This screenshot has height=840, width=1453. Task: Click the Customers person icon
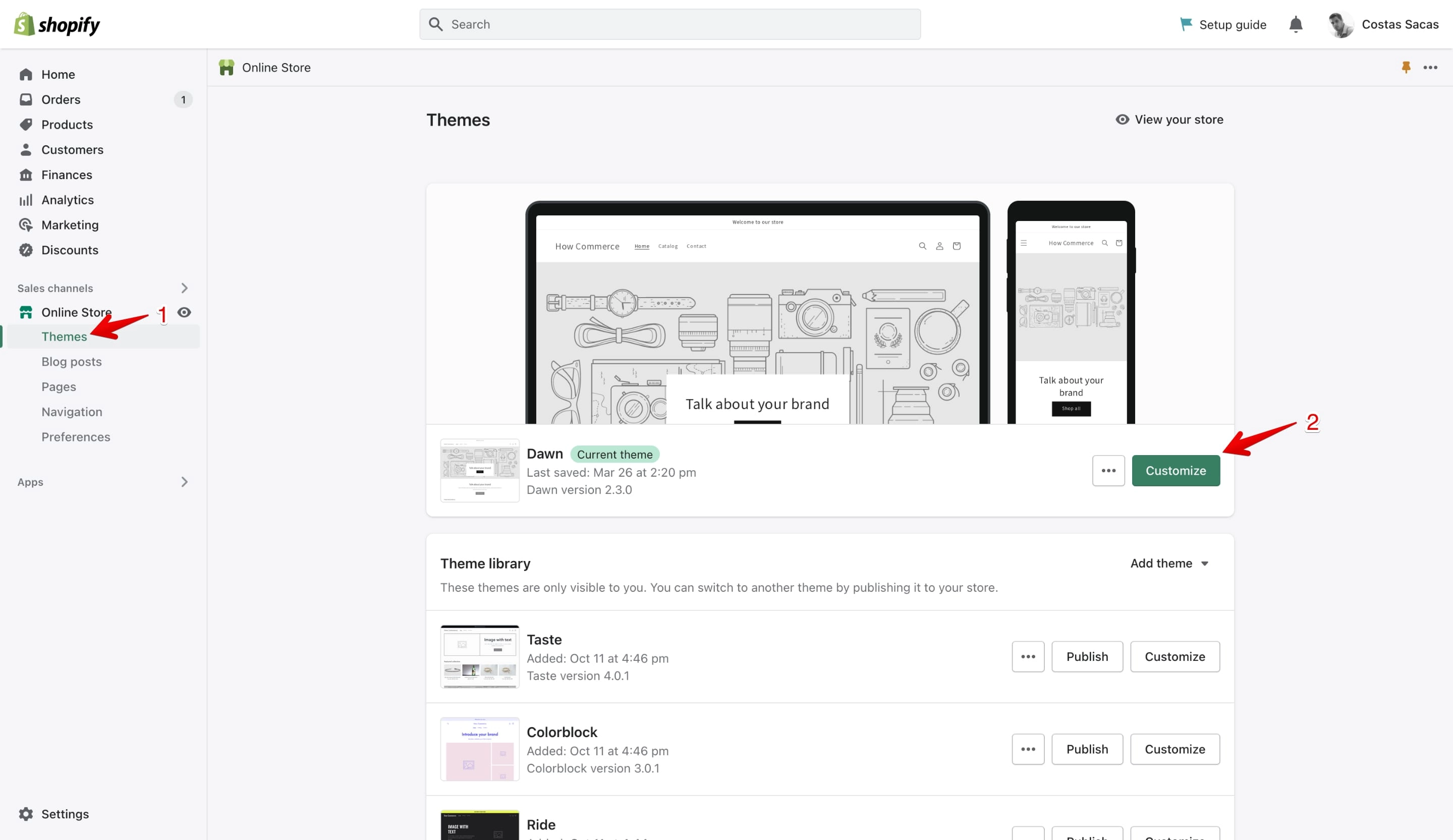pyautogui.click(x=26, y=149)
